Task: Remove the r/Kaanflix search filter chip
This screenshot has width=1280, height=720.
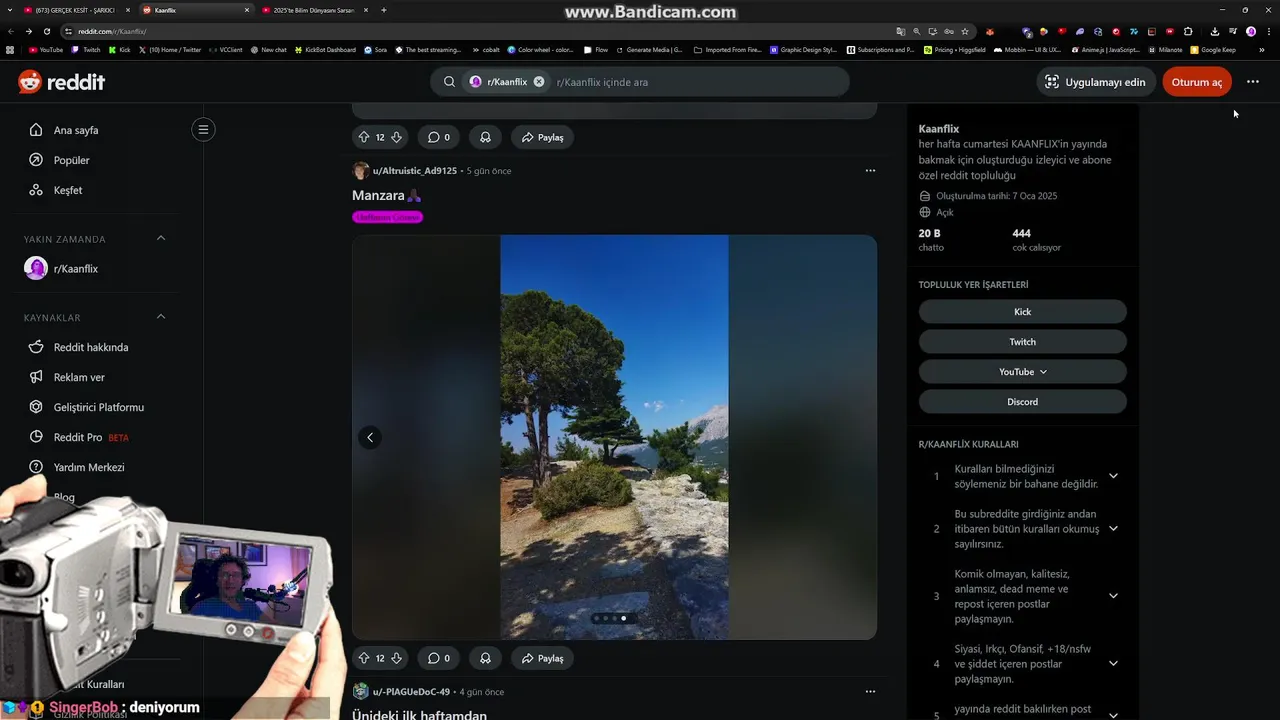Action: (x=539, y=82)
